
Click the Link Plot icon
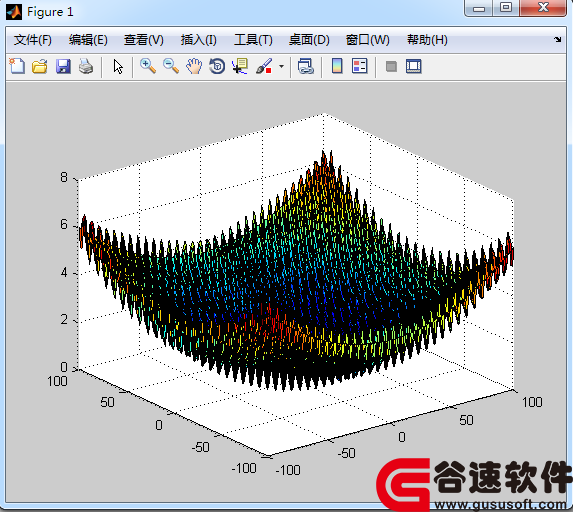[306, 67]
